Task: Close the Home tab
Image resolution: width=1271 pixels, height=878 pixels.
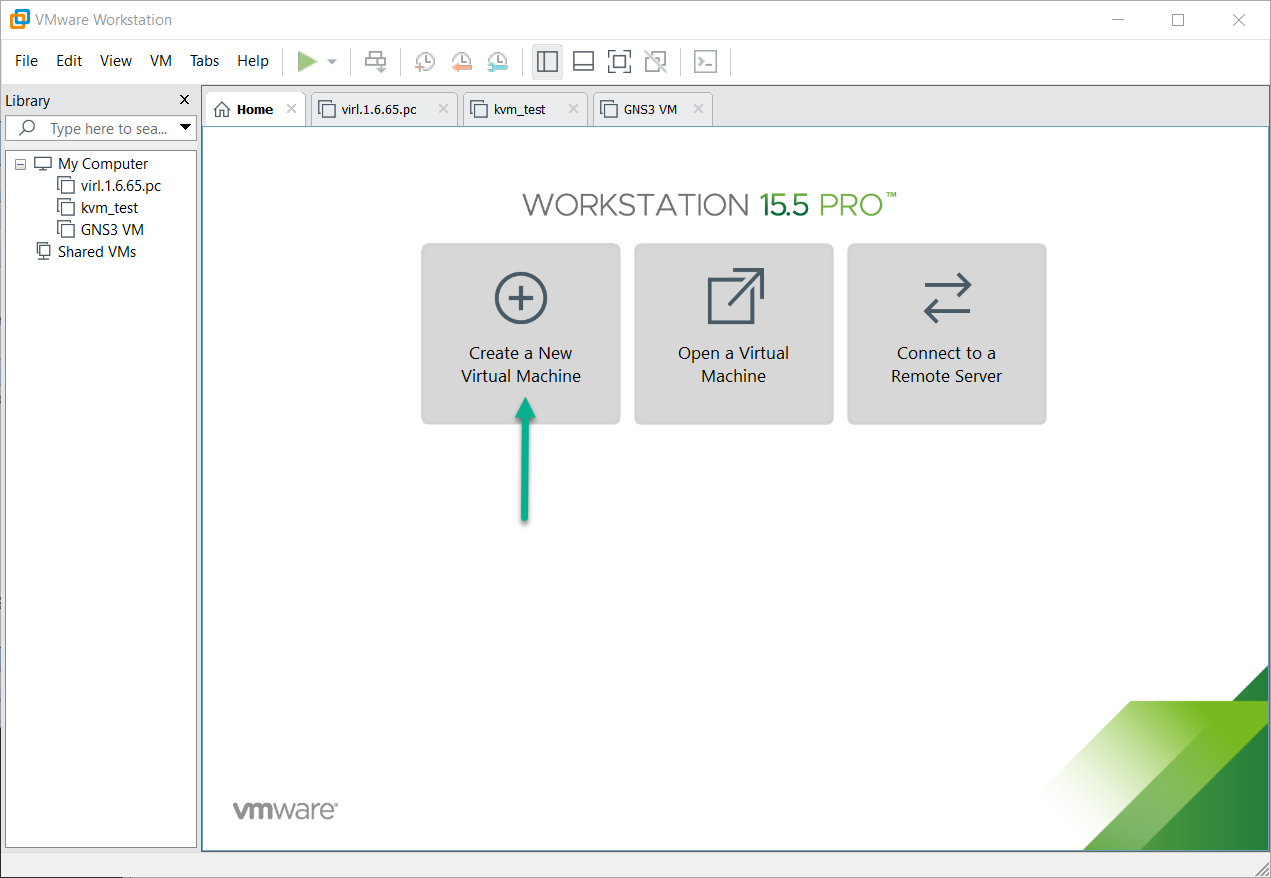Action: [291, 109]
